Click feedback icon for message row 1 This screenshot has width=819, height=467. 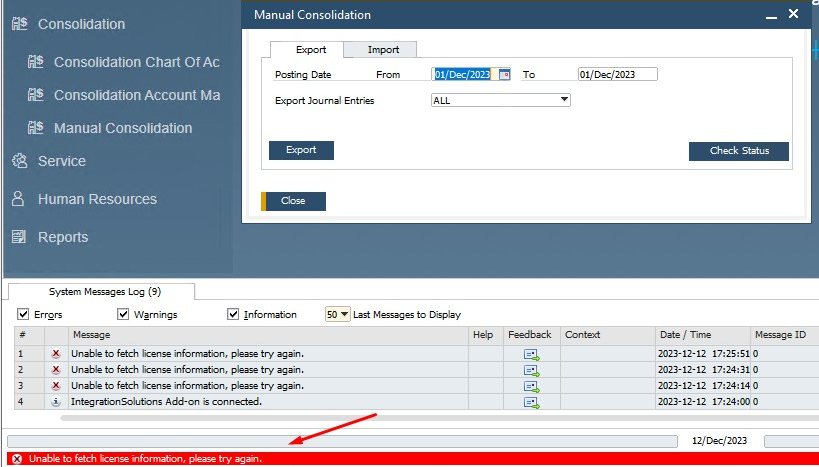pyautogui.click(x=530, y=354)
